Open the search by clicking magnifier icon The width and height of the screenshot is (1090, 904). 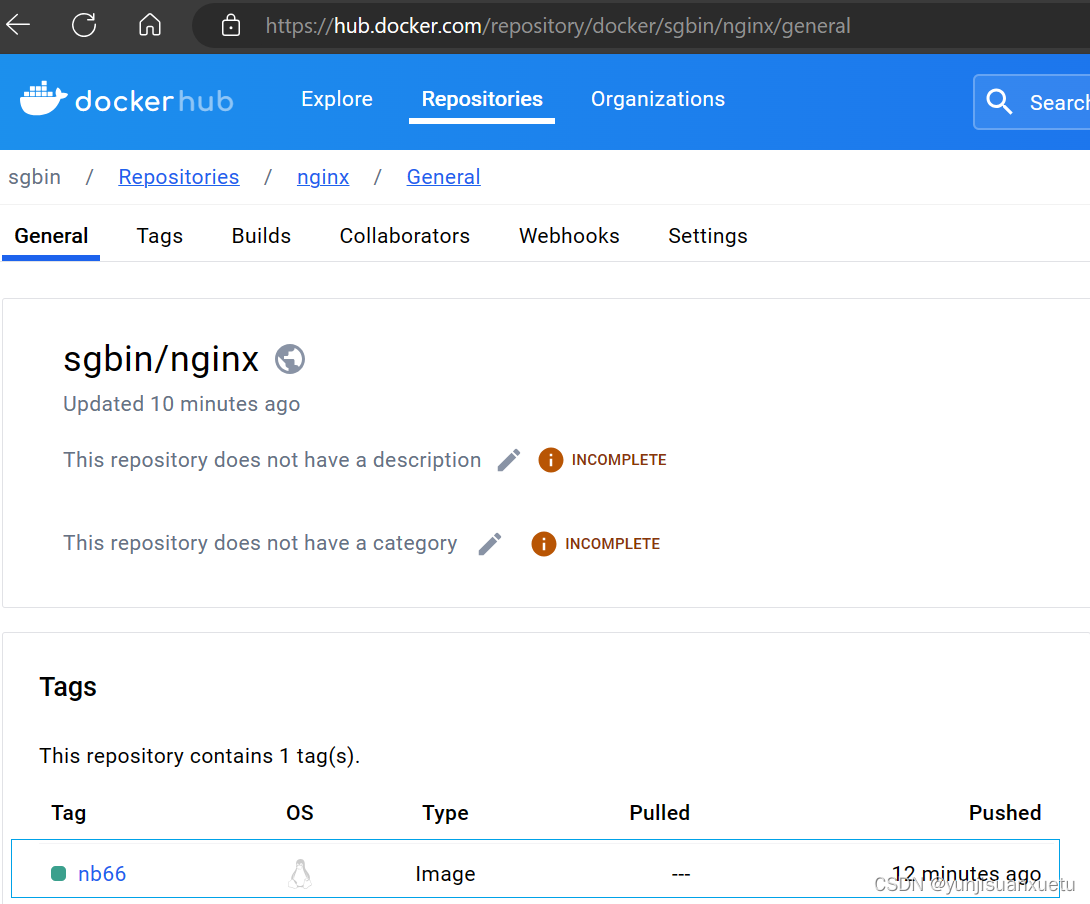pyautogui.click(x=999, y=101)
